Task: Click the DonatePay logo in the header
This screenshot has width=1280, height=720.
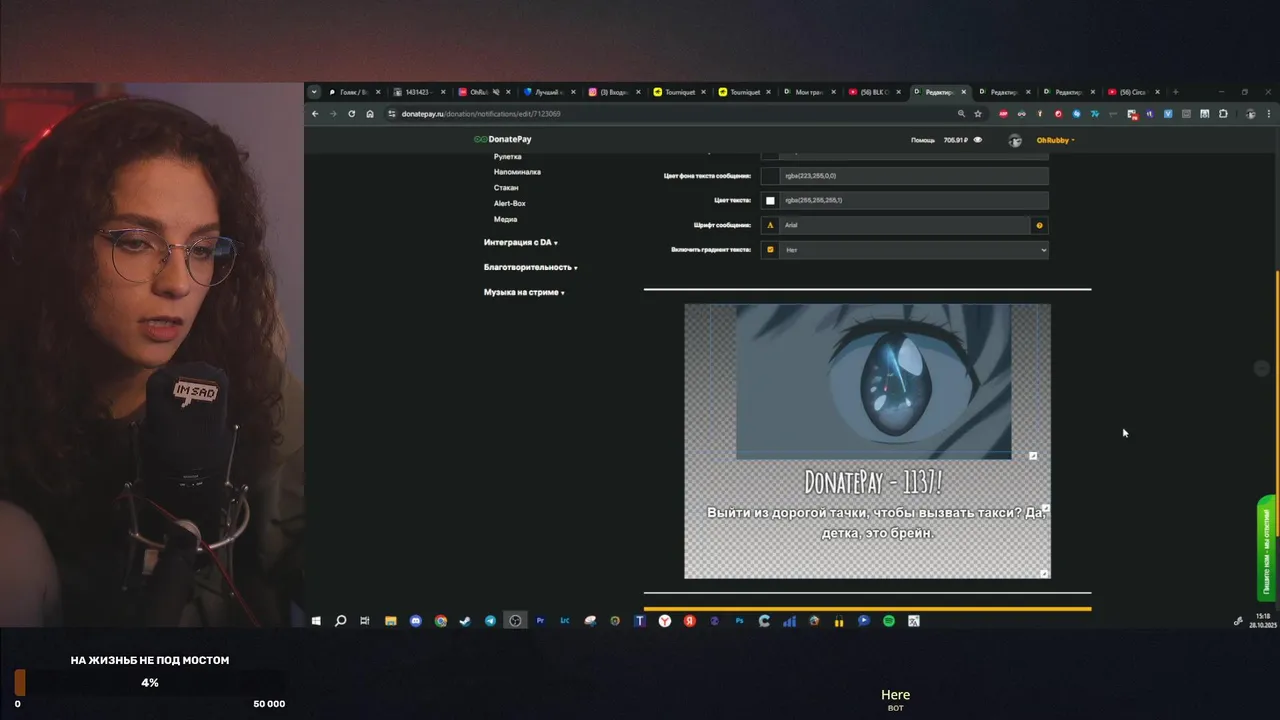Action: click(503, 139)
